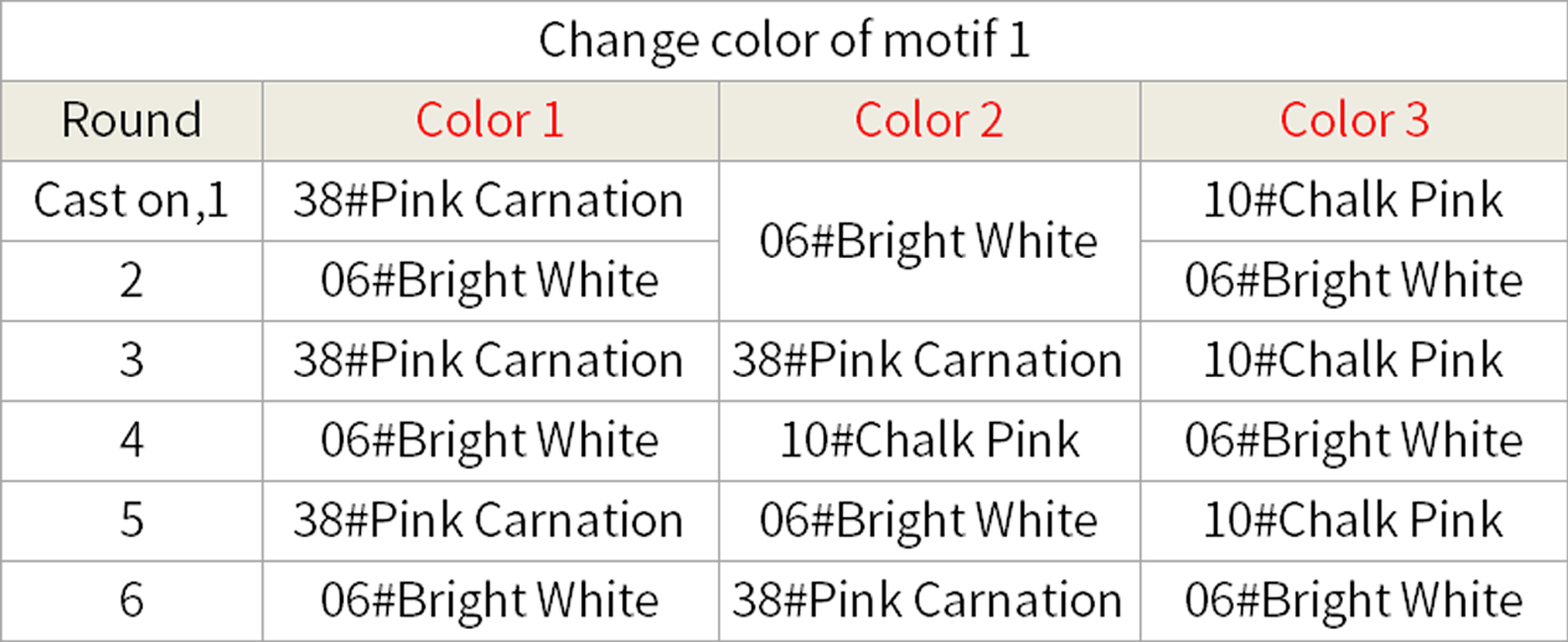Select Round 2 Color 1 Bright White cell
This screenshot has width=1568, height=642.
point(490,282)
